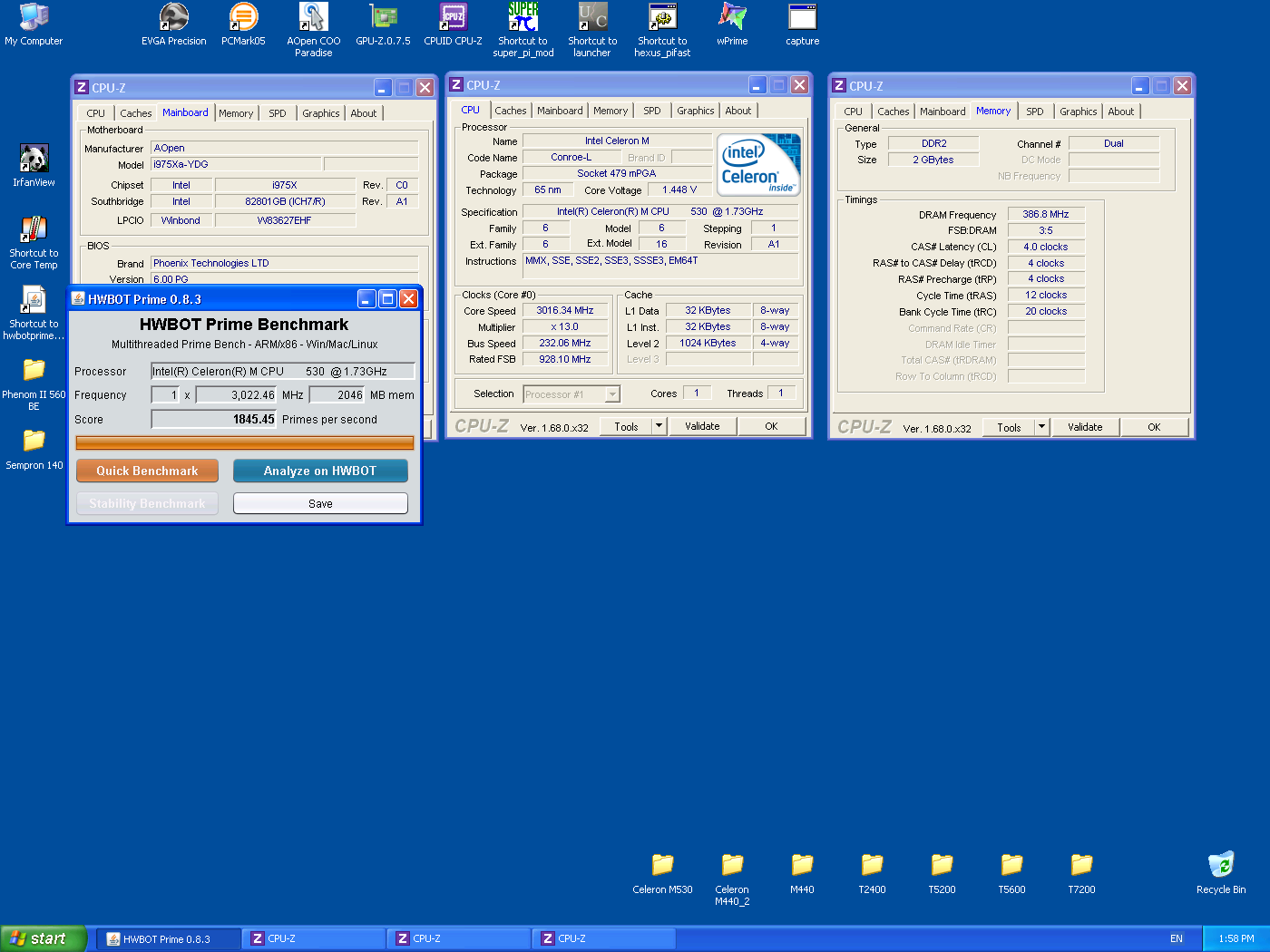Launch hwbotprime shortcut icon
The height and width of the screenshot is (952, 1270).
click(x=34, y=313)
